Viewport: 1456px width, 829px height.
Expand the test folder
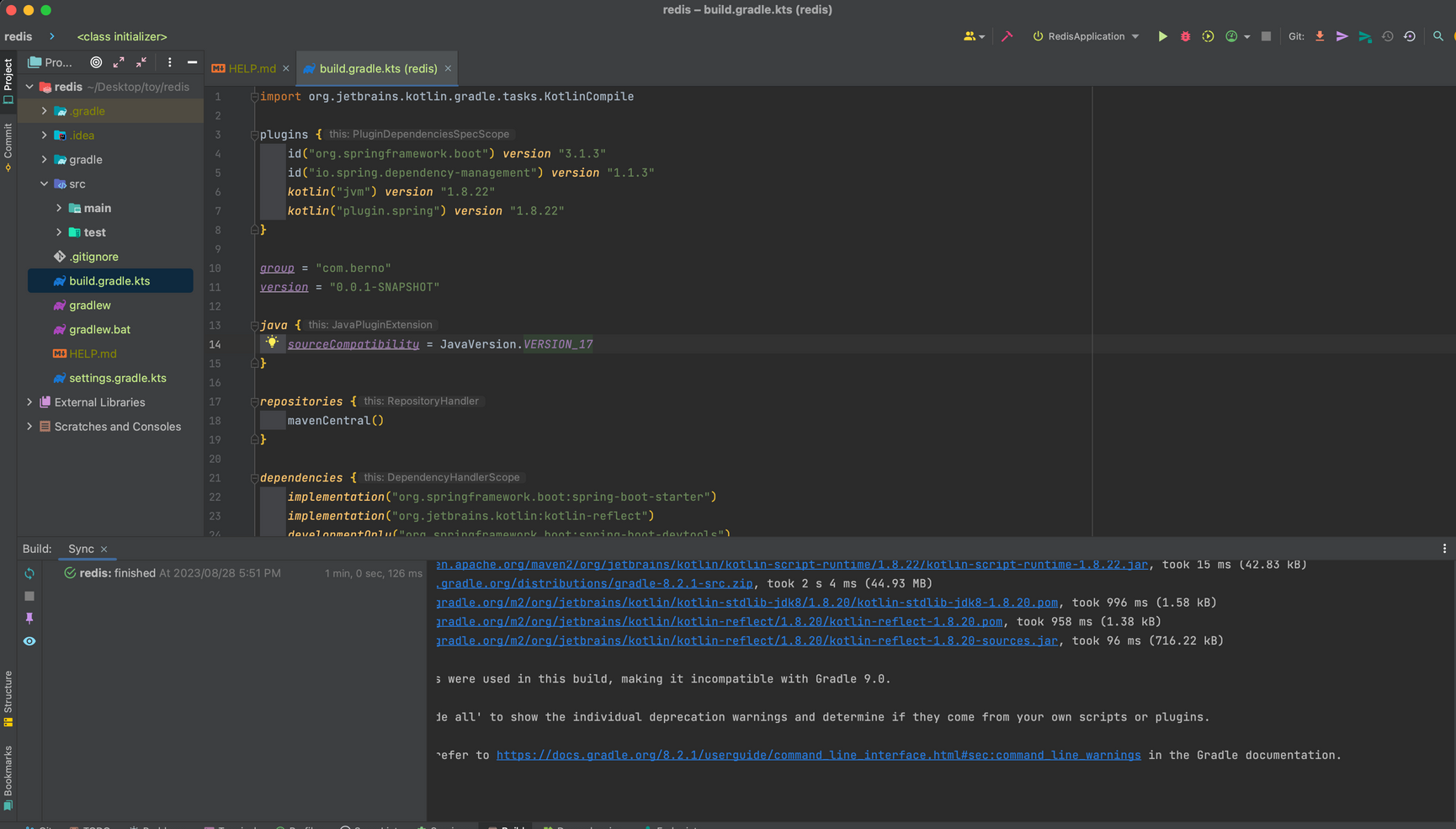(59, 232)
